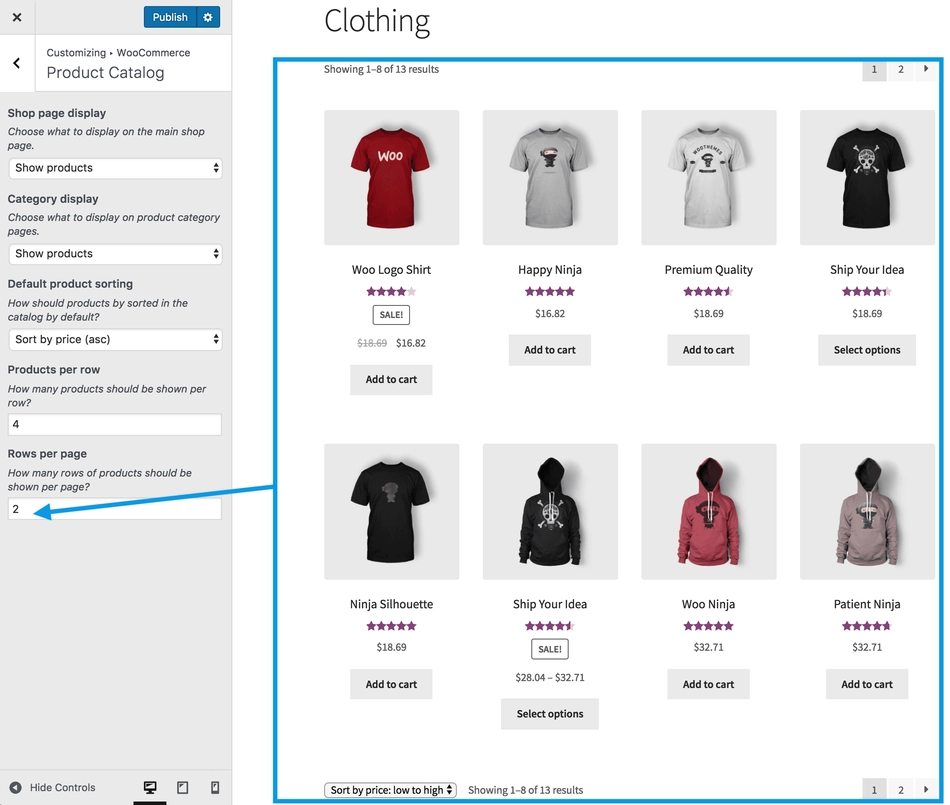Click the SALE! badge on Woo Logo Shirt
The image size is (950, 805).
coord(391,315)
